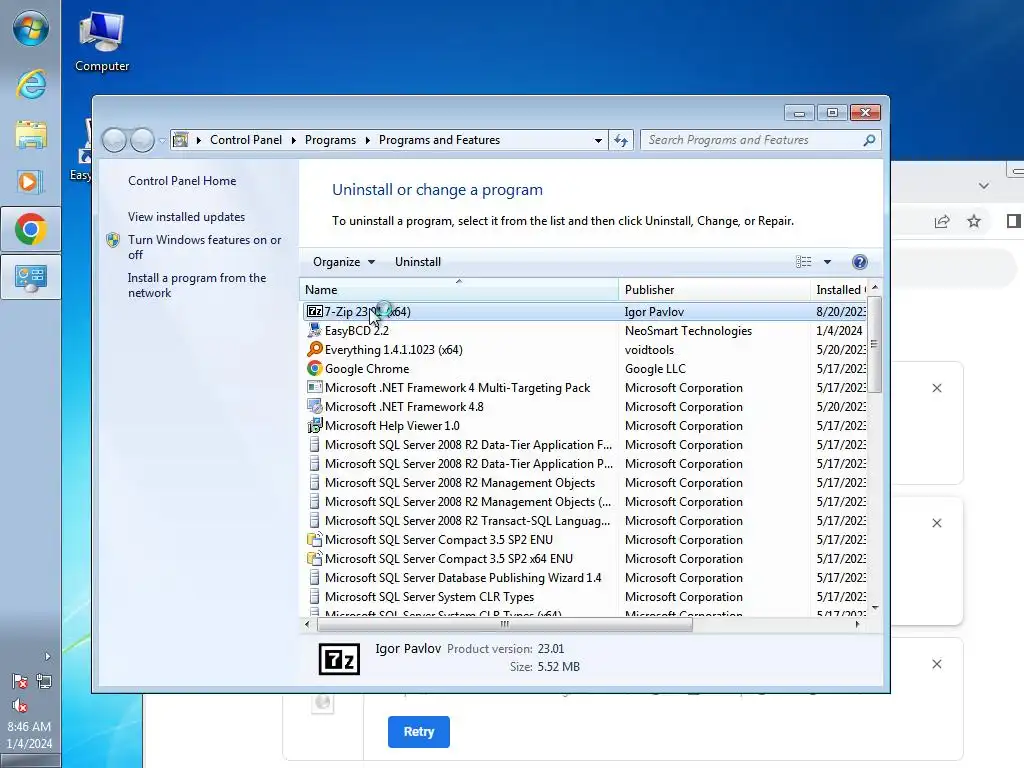Open Turn Windows features on or off
The width and height of the screenshot is (1024, 768).
(x=204, y=247)
